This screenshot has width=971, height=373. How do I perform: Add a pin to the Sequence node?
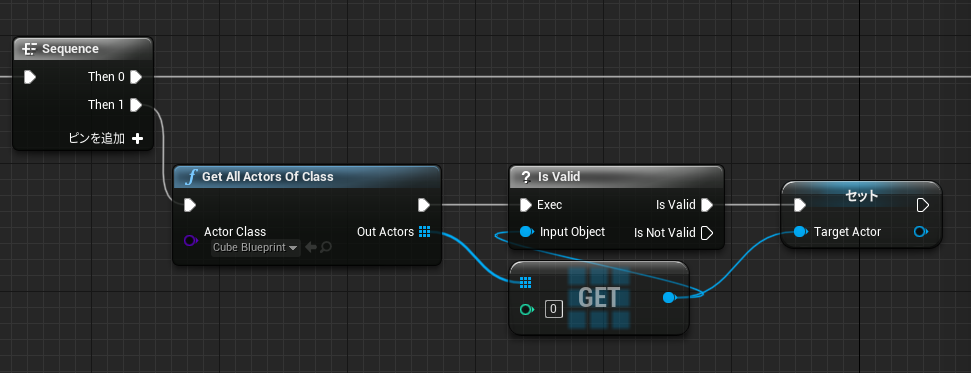click(106, 139)
